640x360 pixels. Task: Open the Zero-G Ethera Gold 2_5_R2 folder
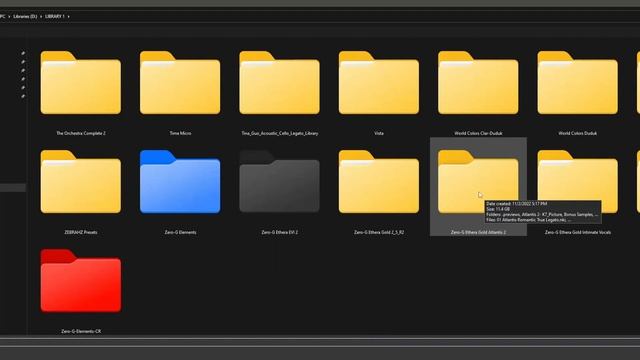tap(379, 182)
